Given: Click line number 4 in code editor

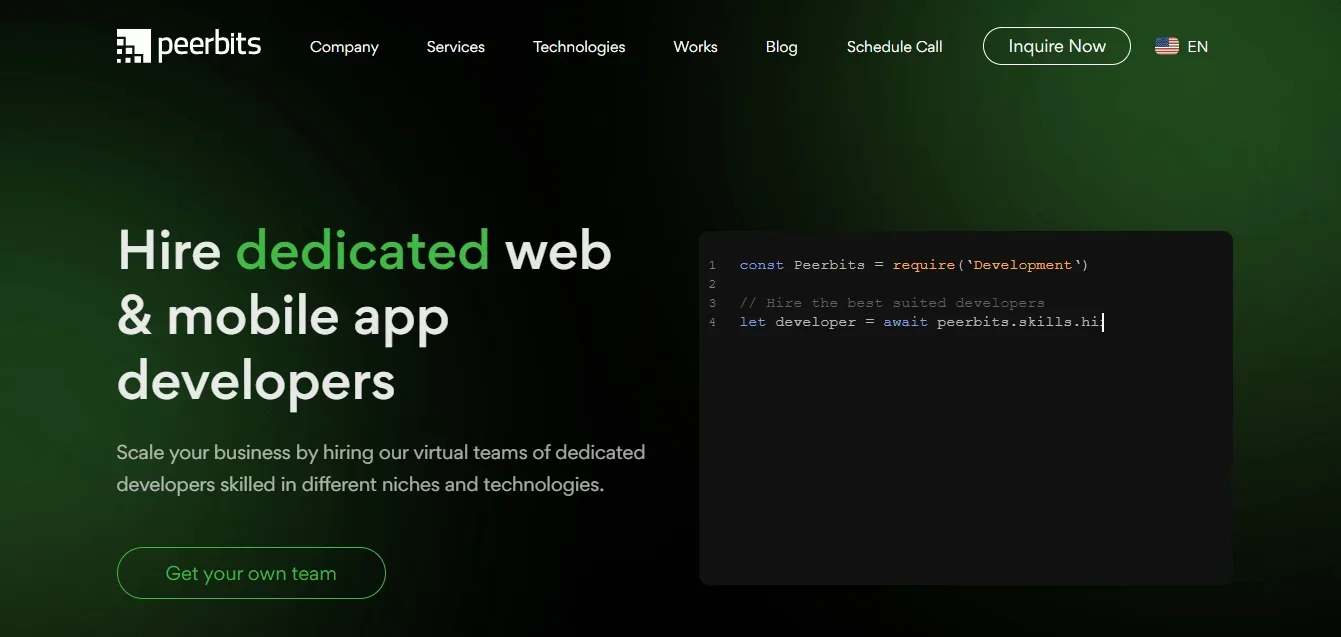Looking at the screenshot, I should [x=712, y=322].
